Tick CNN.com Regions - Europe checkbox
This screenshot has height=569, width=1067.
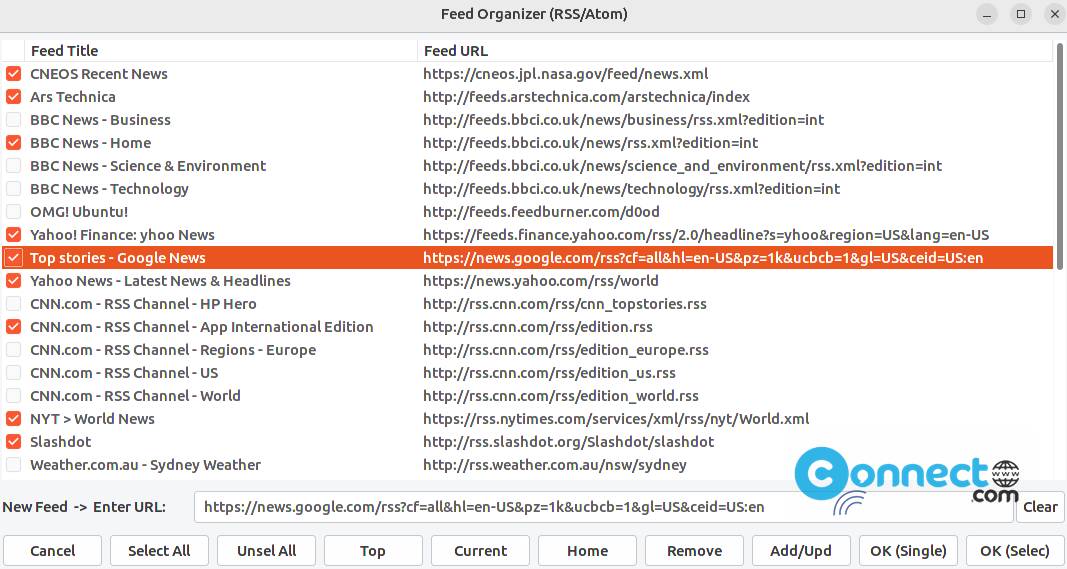14,350
